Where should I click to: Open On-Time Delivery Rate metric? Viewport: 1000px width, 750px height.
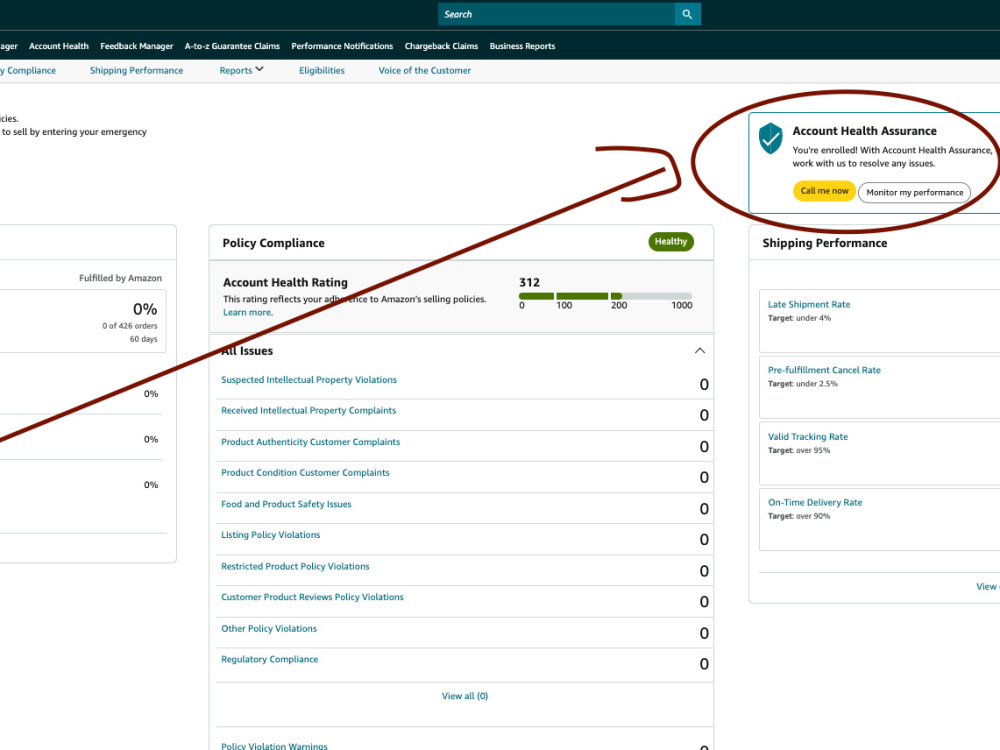pos(814,502)
